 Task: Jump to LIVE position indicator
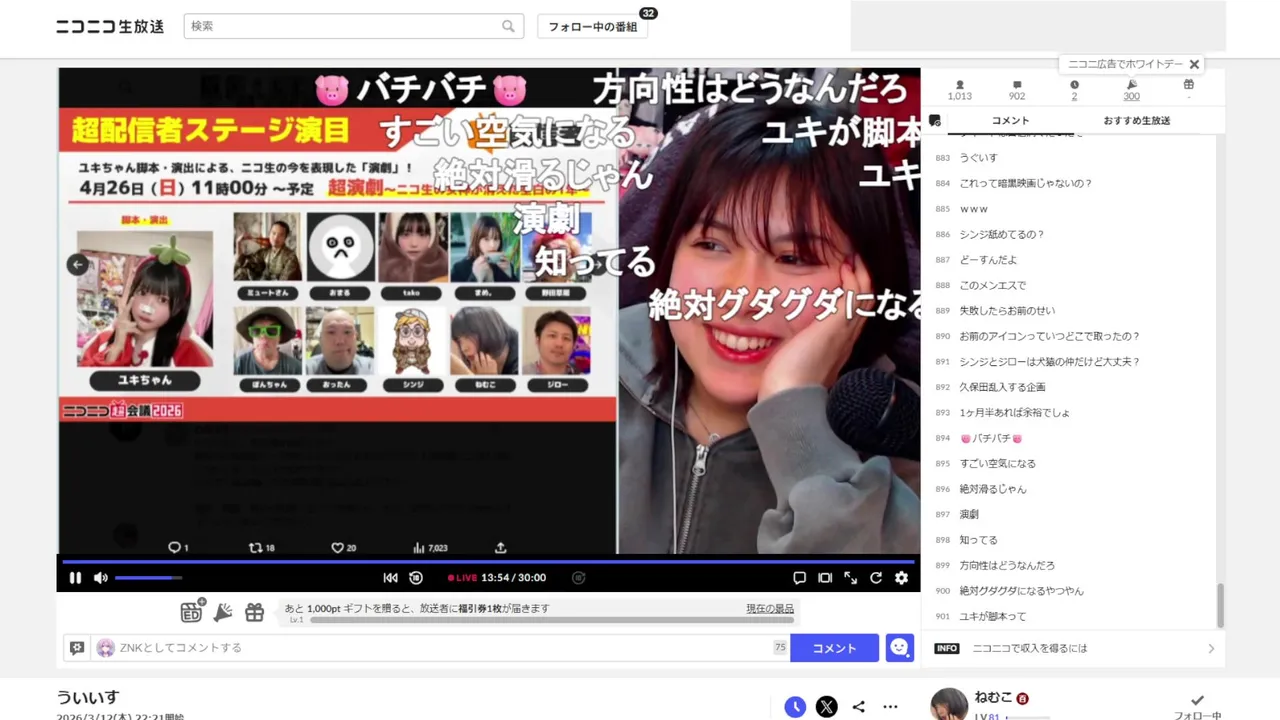462,578
